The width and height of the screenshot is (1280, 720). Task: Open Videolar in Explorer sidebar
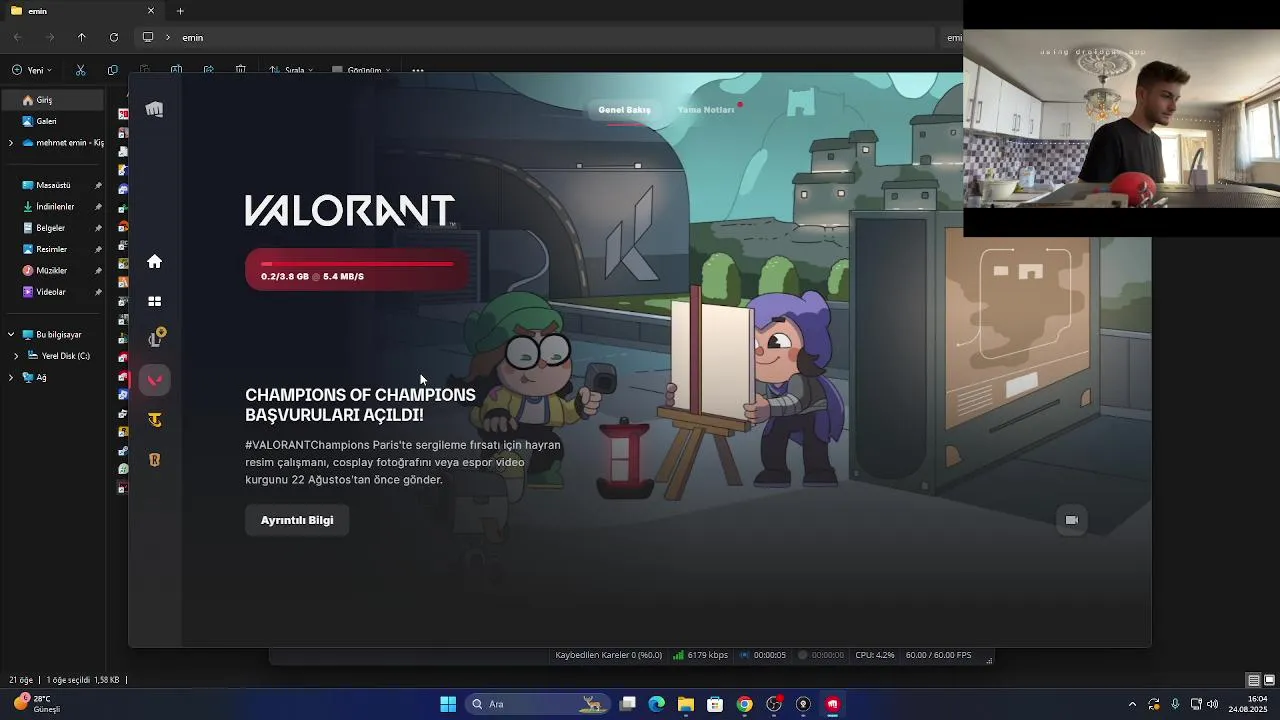click(52, 292)
